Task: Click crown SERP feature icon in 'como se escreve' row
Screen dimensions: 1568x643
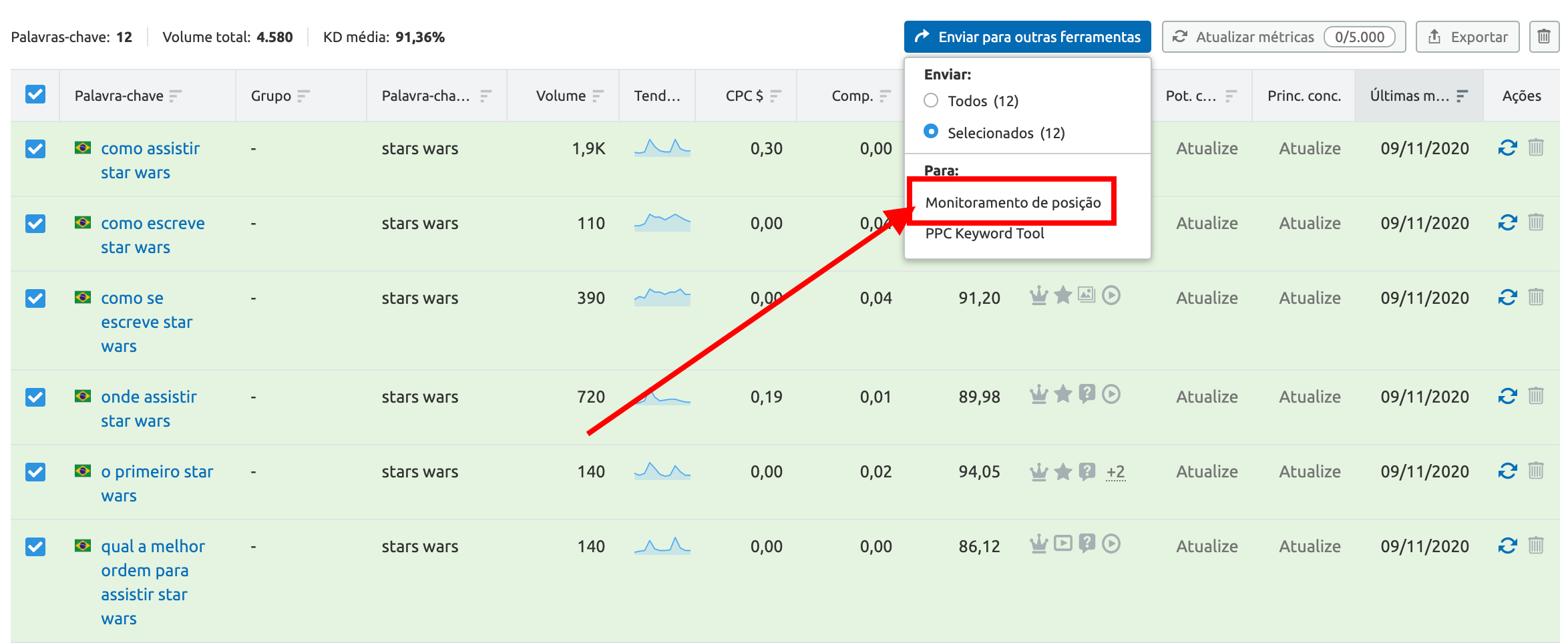Action: pos(1038,295)
